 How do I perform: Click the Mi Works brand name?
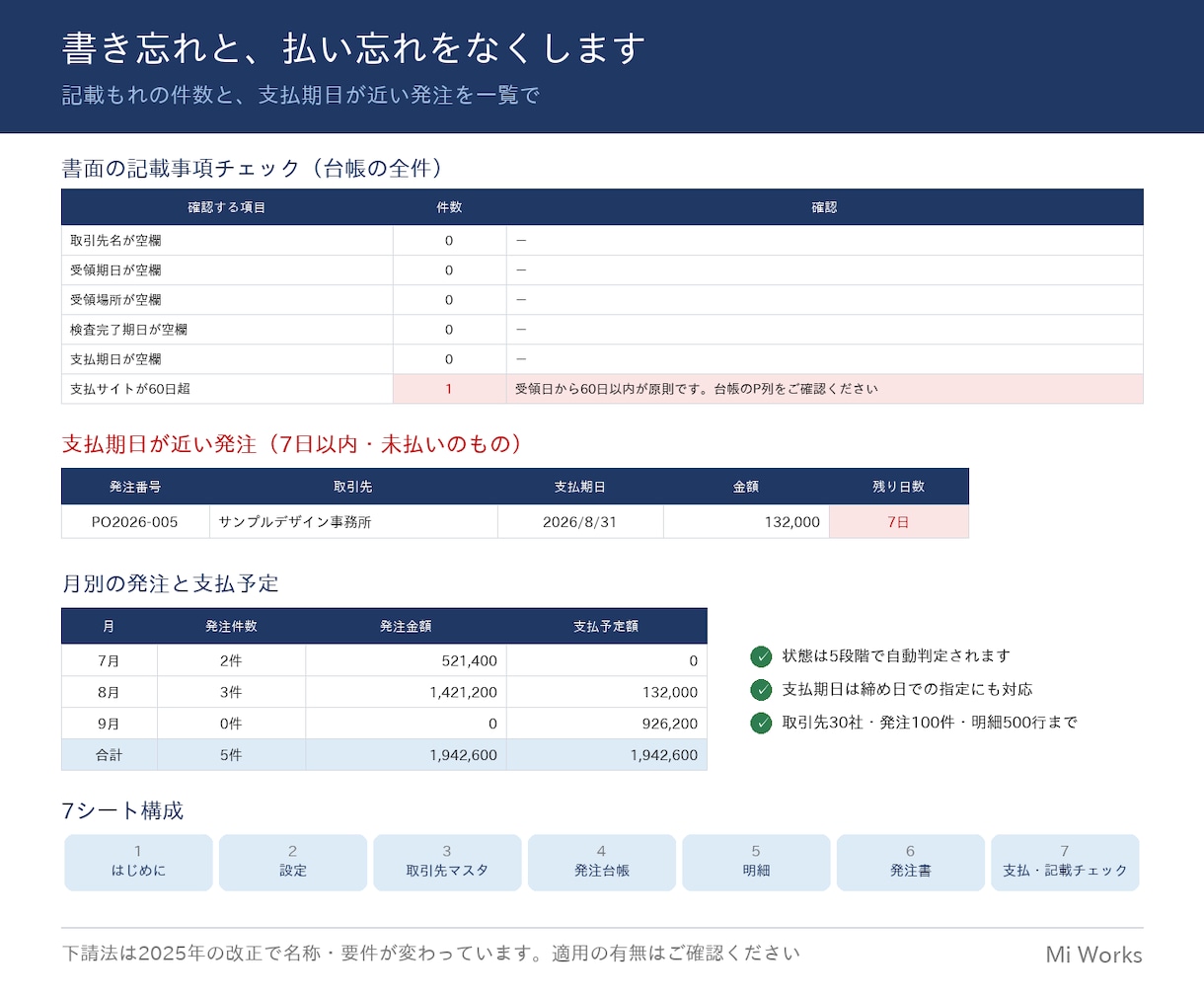(x=1094, y=955)
